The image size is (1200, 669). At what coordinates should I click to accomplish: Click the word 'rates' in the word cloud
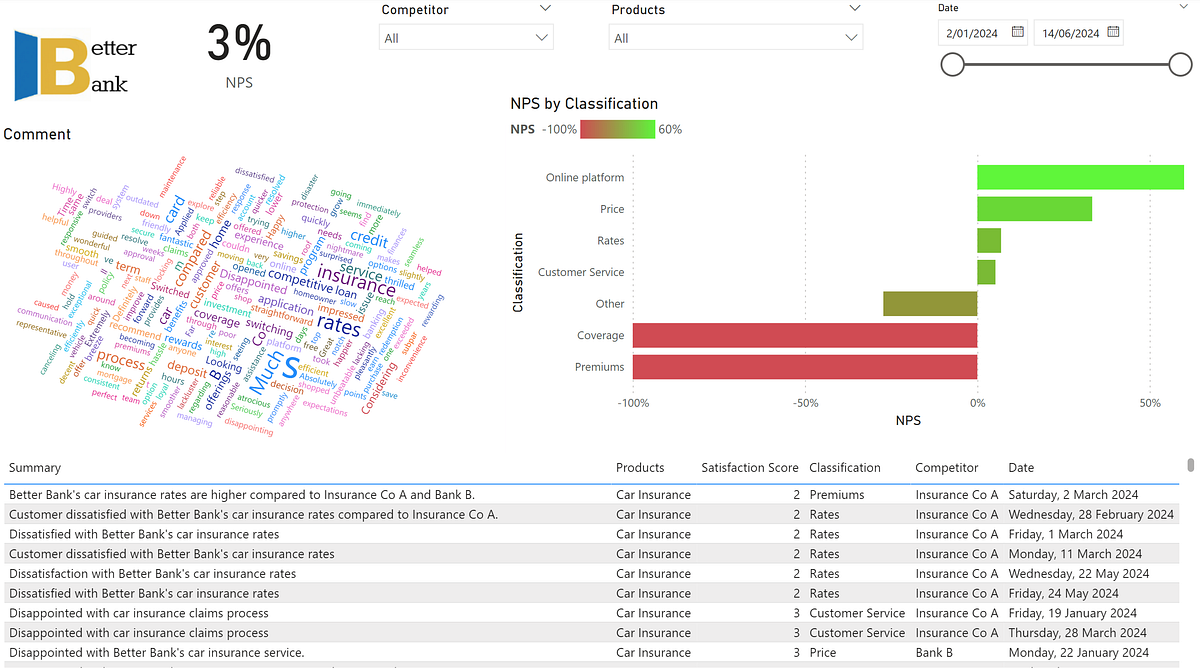(x=337, y=324)
